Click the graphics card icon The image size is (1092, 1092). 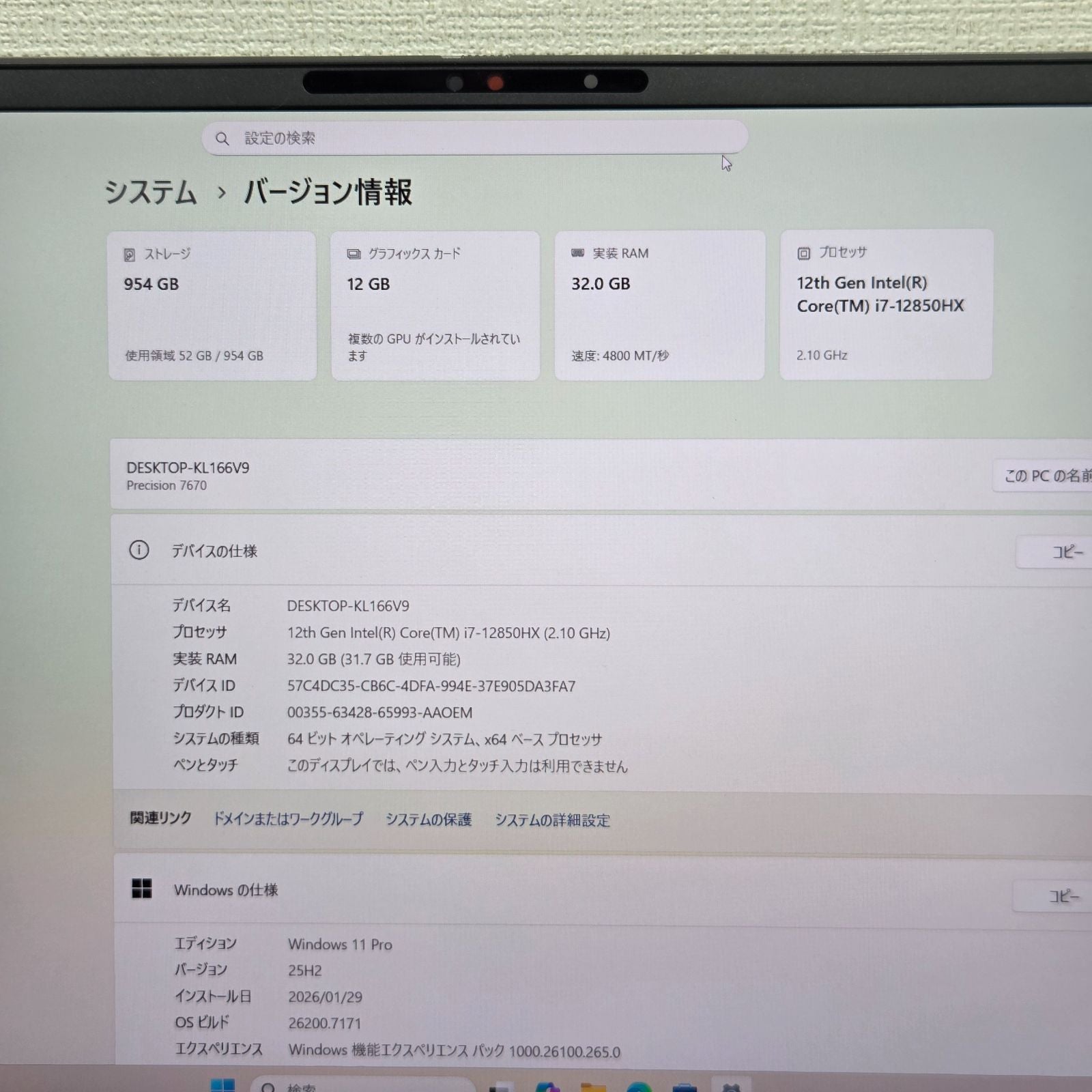point(354,254)
